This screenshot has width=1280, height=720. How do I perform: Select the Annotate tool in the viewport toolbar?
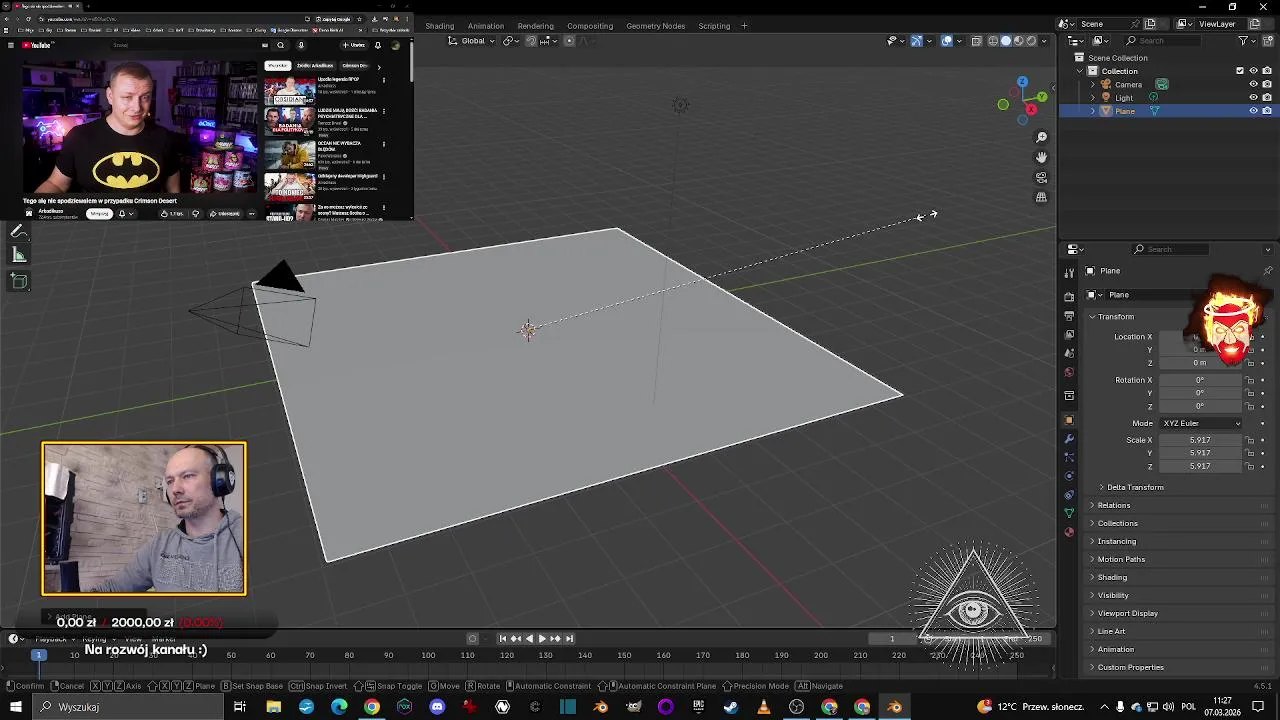[x=18, y=231]
